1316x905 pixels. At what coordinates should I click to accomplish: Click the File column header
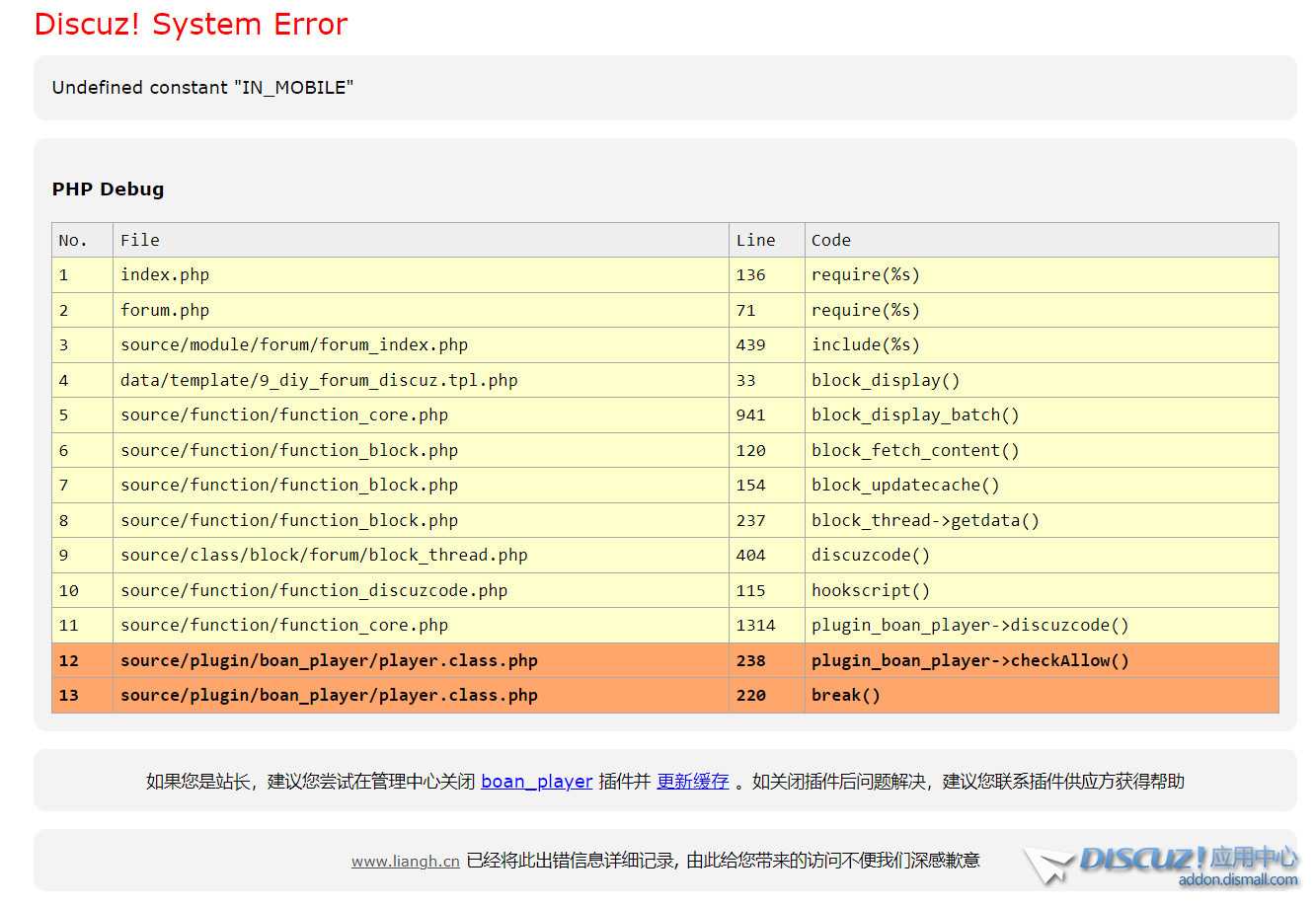point(140,240)
